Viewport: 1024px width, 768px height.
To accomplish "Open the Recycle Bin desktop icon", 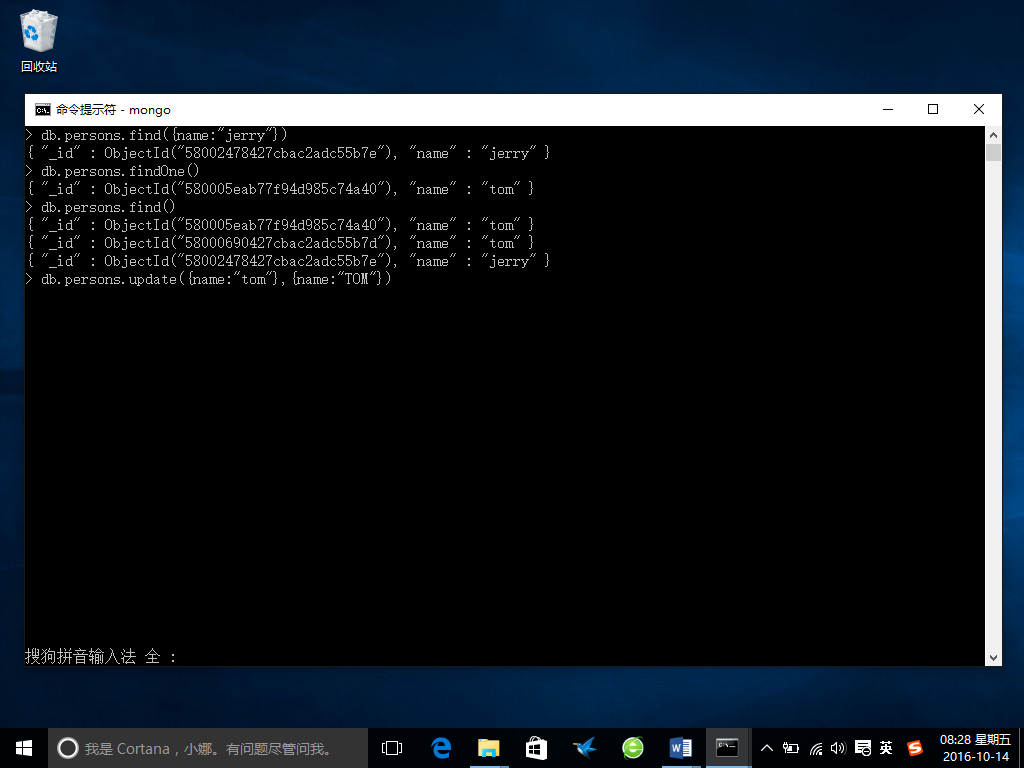I will click(39, 40).
